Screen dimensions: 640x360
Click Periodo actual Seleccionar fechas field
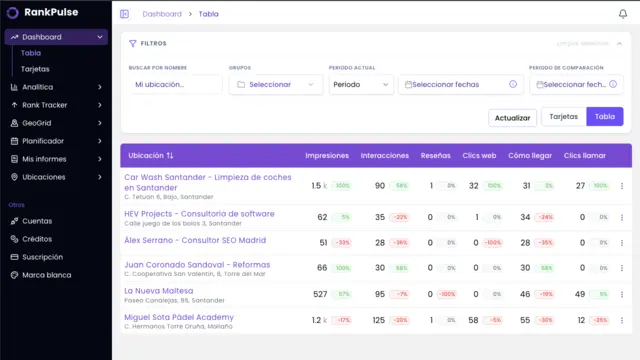click(461, 84)
